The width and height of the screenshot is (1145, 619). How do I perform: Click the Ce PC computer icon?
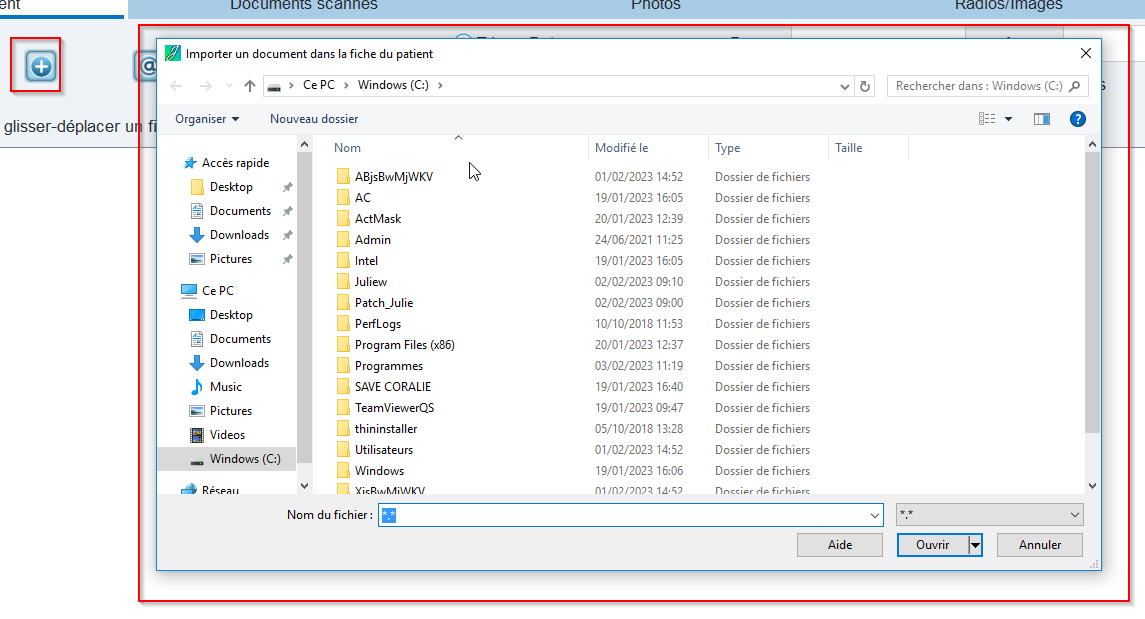pyautogui.click(x=188, y=291)
